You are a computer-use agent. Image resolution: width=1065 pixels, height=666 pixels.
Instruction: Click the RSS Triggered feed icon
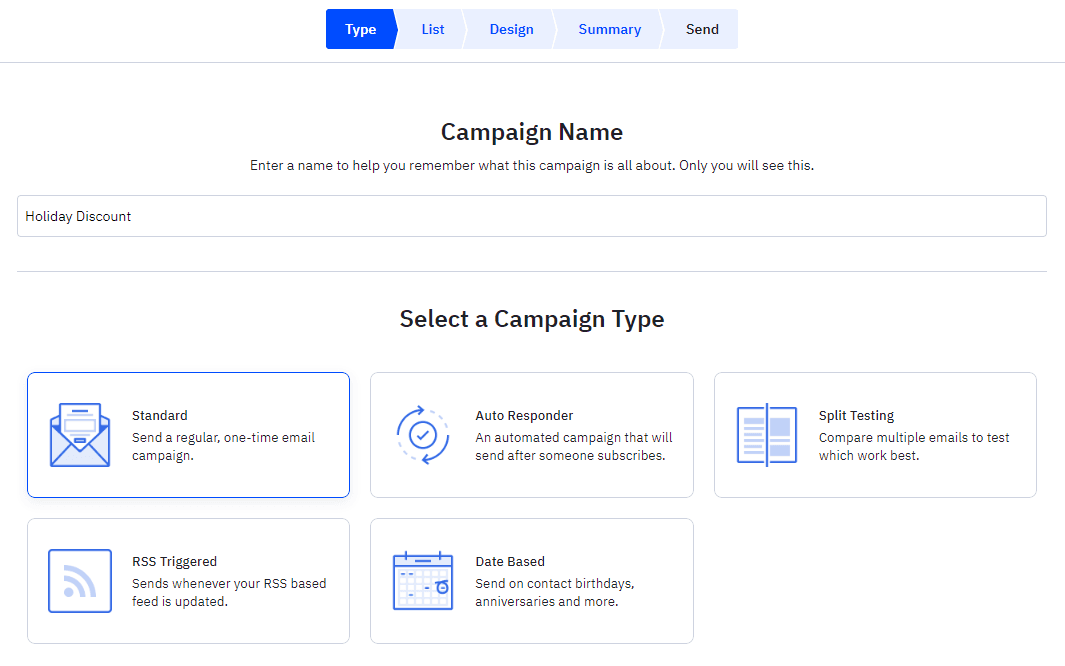pos(80,581)
